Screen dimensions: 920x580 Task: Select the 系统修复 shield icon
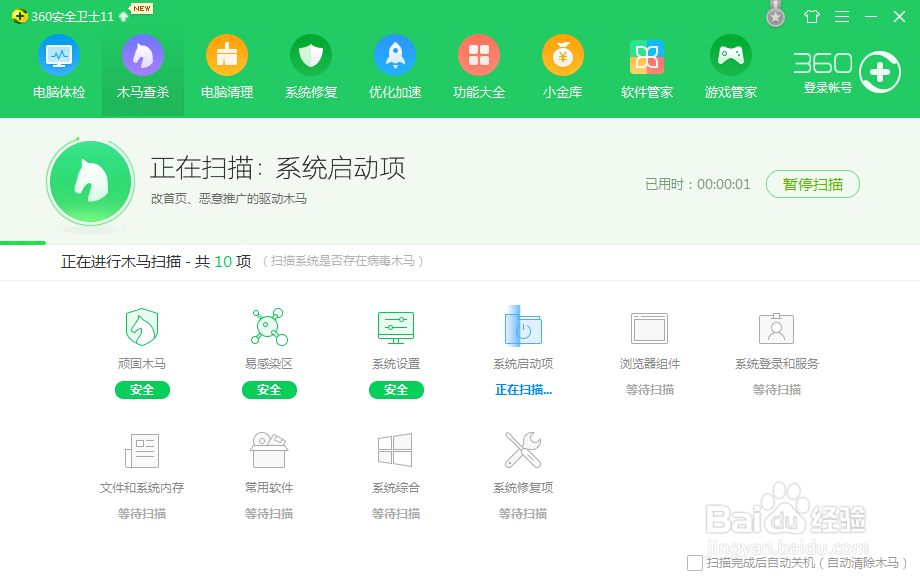pos(310,57)
